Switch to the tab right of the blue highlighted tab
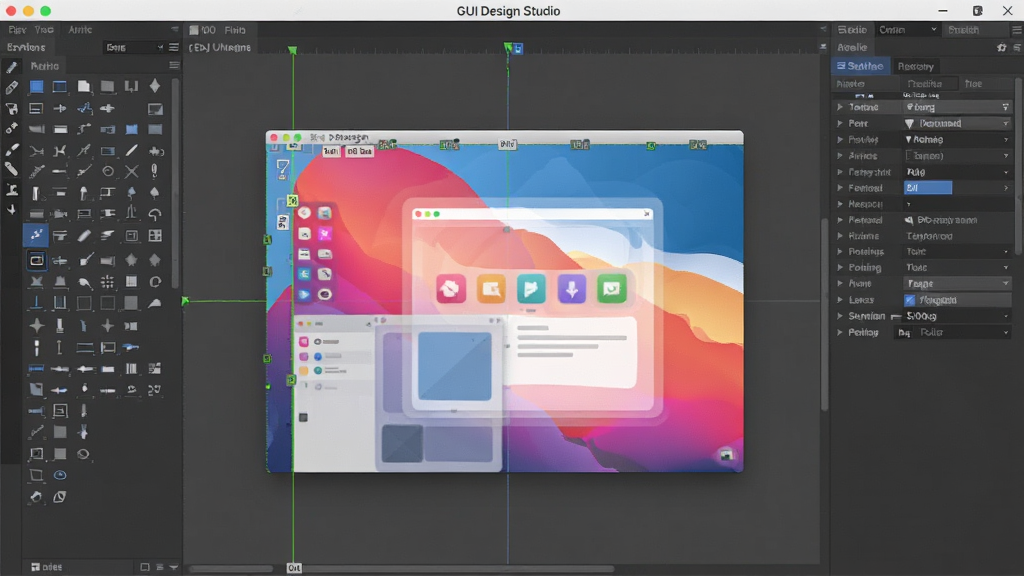The width and height of the screenshot is (1024, 576). [915, 66]
